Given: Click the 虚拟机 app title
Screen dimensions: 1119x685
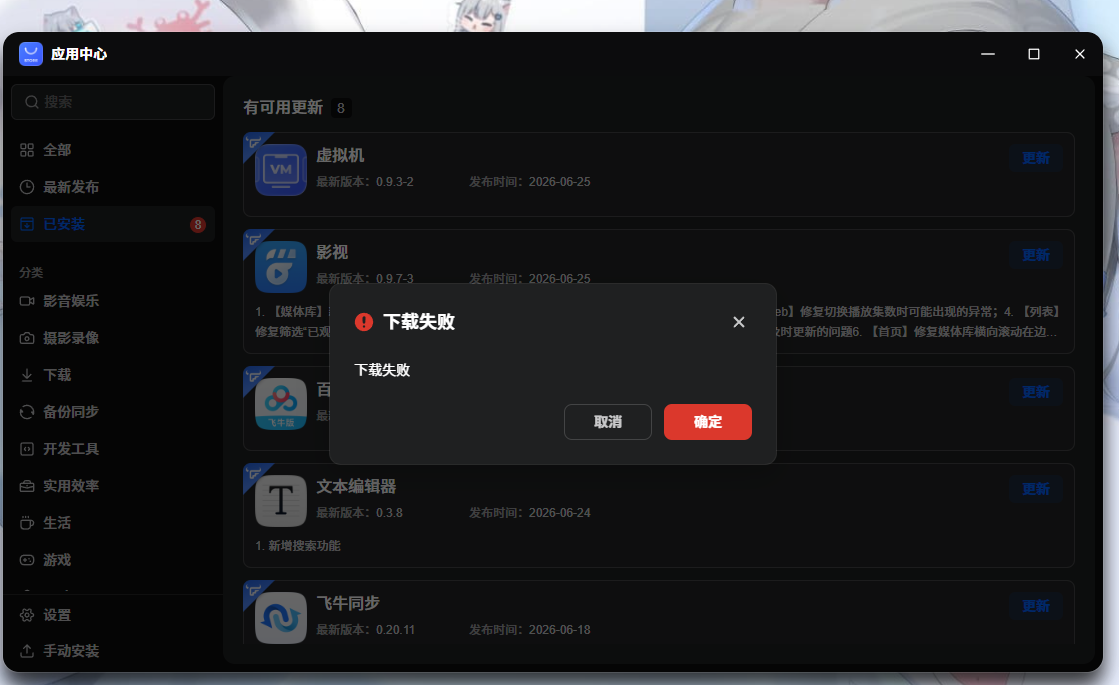Looking at the screenshot, I should [x=340, y=156].
